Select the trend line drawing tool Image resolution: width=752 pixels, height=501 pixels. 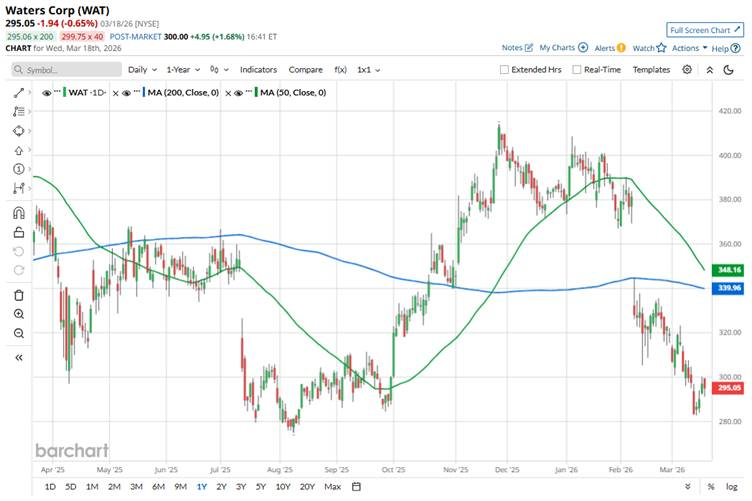click(x=19, y=92)
